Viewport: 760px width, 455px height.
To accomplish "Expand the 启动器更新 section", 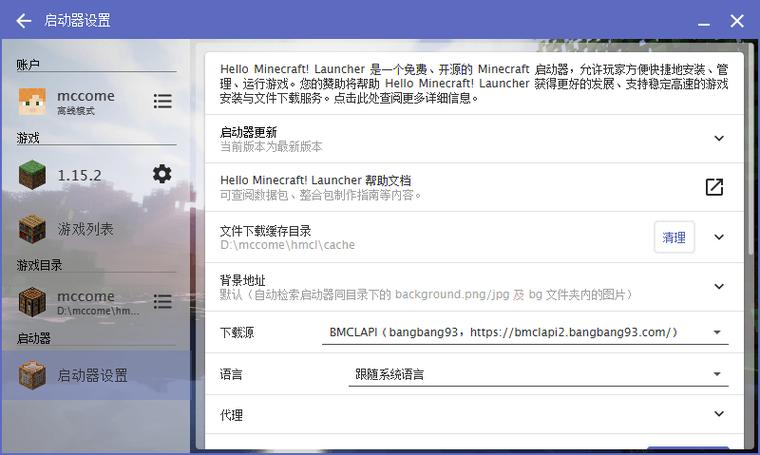I will 718,139.
